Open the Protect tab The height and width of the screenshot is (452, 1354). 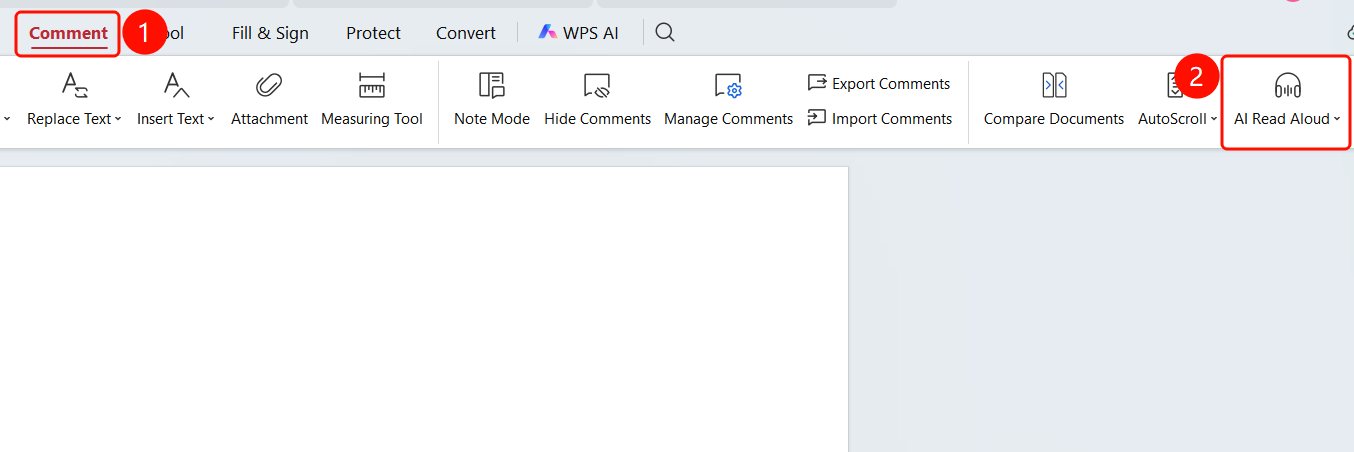[373, 33]
